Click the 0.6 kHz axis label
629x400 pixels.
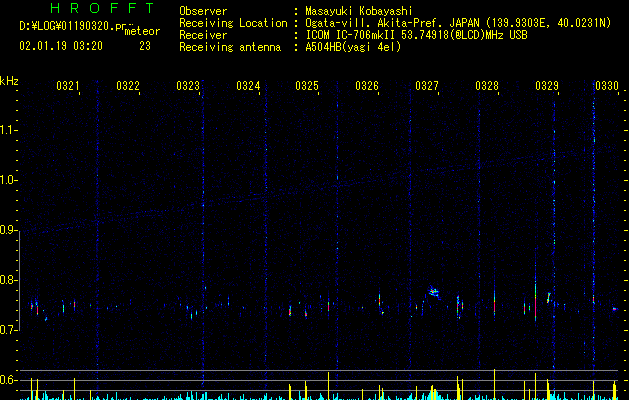pyautogui.click(x=7, y=380)
